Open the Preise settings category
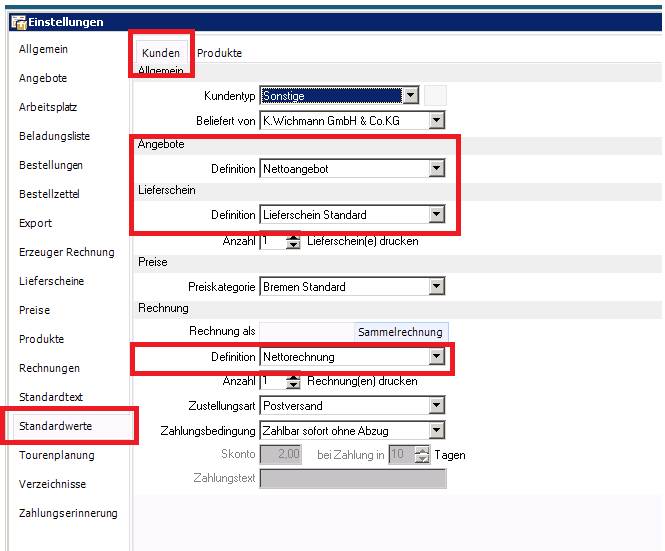665x551 pixels. pyautogui.click(x=34, y=310)
